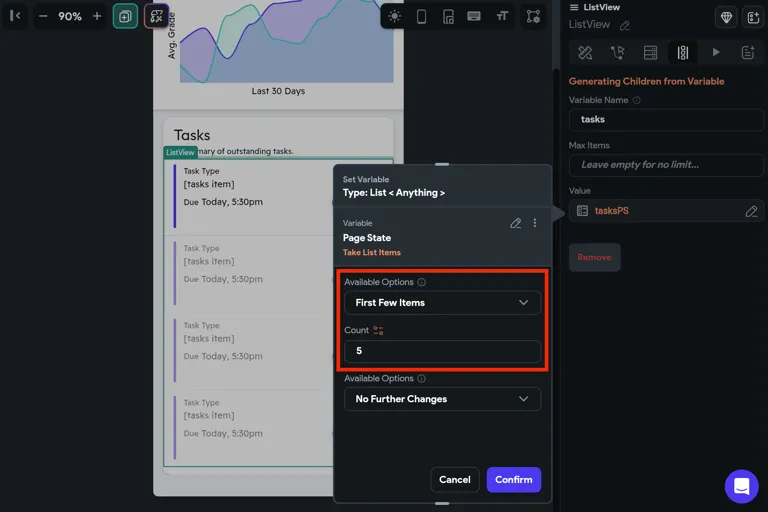Toggle light mode sun icon
This screenshot has width=768, height=512.
[x=394, y=16]
